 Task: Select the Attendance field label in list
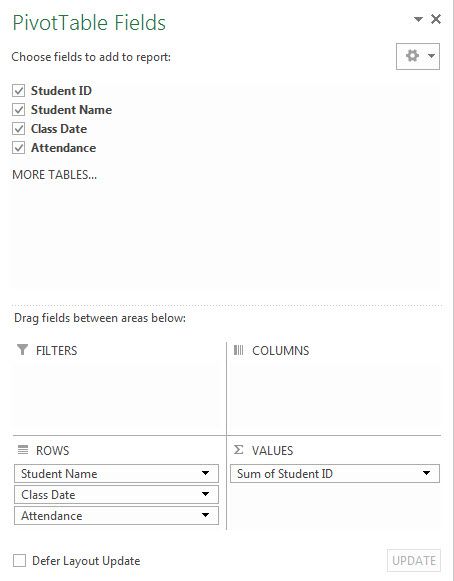pyautogui.click(x=63, y=148)
